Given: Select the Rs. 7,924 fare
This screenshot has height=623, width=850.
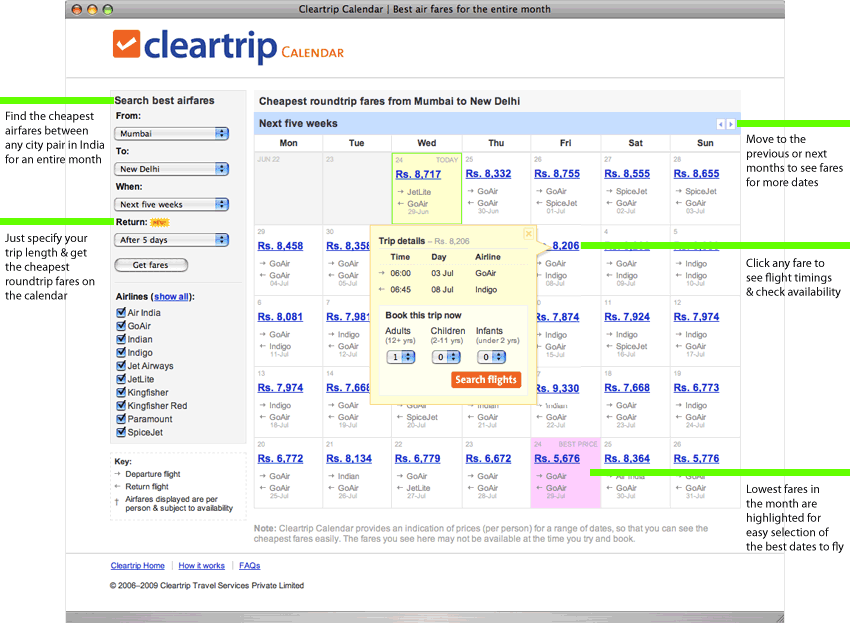Looking at the screenshot, I should (627, 317).
